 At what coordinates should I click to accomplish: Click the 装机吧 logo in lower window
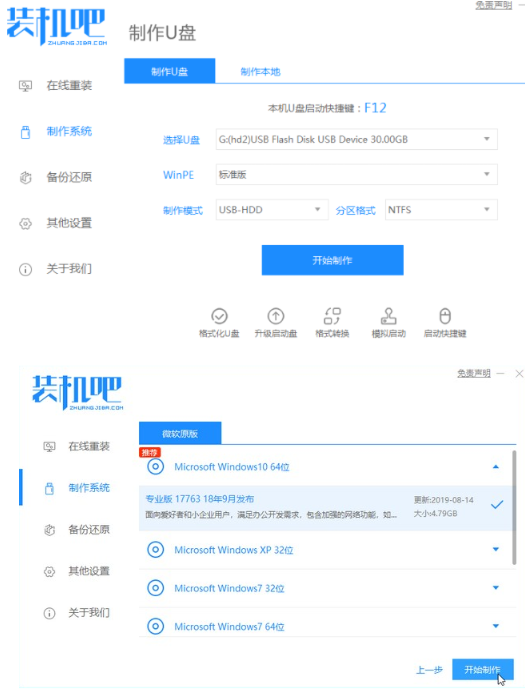78,392
